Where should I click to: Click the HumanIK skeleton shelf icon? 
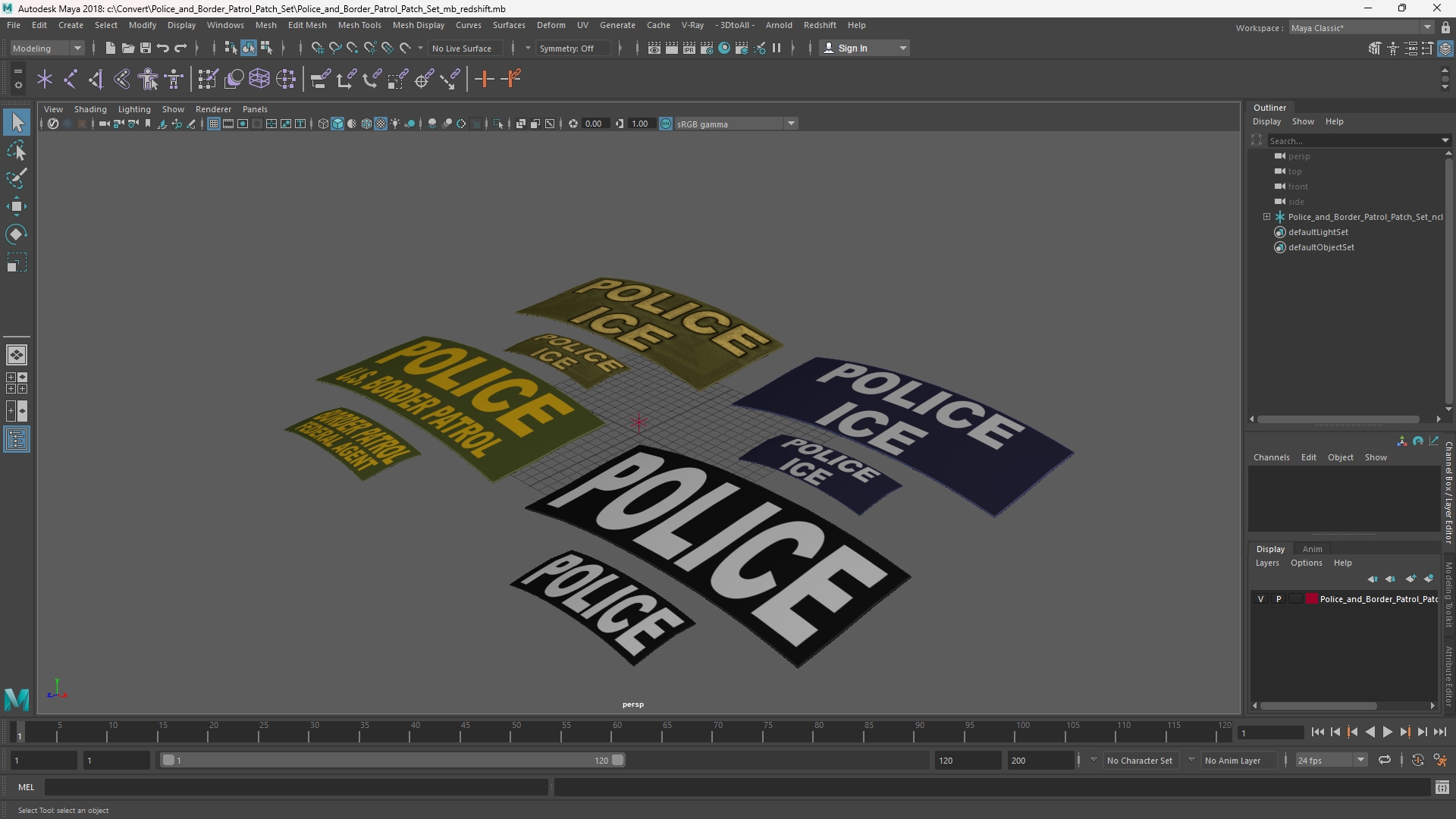174,79
